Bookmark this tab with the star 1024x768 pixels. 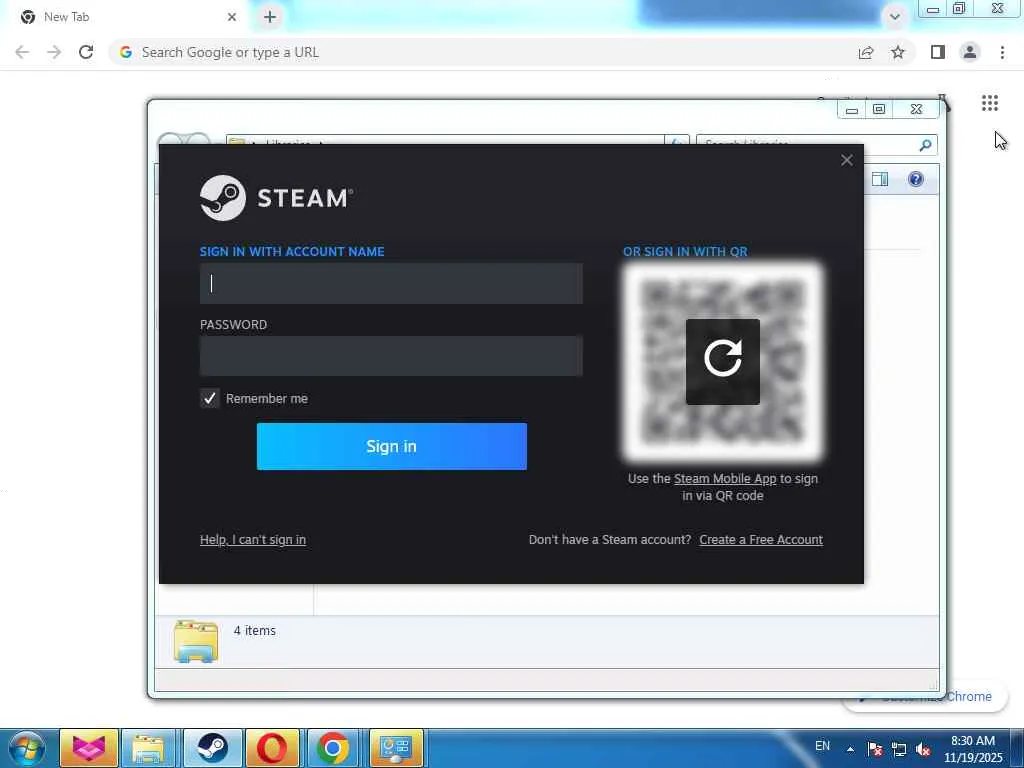coord(898,52)
